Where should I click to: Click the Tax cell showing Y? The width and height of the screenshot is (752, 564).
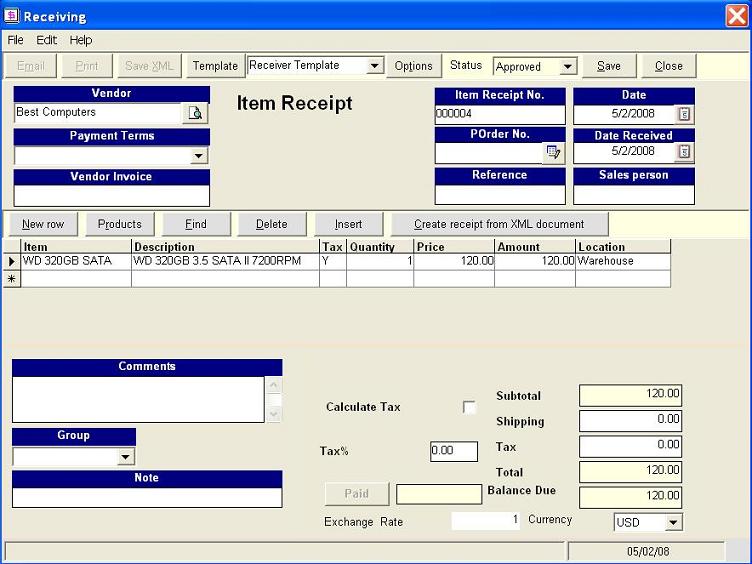[x=333, y=261]
